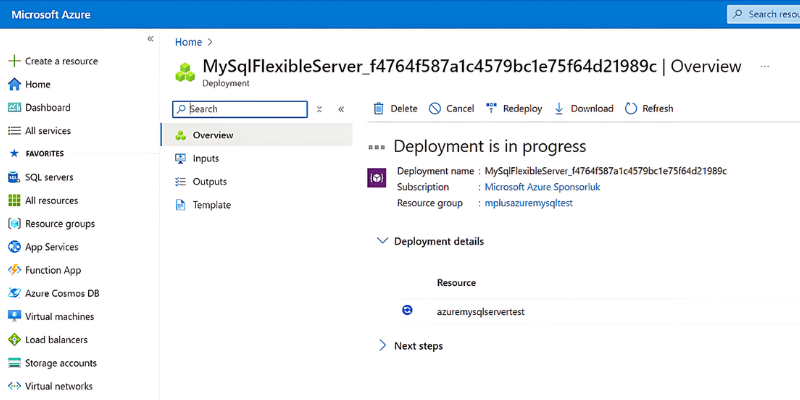Click the Deployment name value text
This screenshot has width=800, height=400.
[606, 171]
